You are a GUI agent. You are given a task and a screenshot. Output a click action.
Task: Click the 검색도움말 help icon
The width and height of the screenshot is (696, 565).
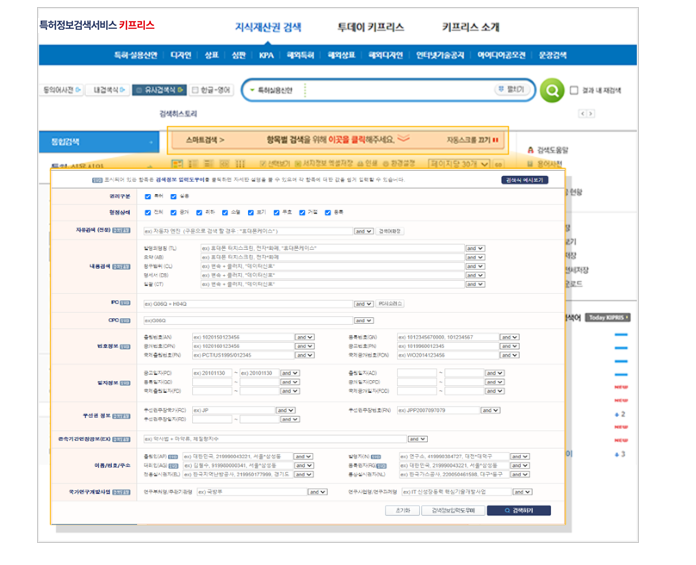click(x=530, y=149)
